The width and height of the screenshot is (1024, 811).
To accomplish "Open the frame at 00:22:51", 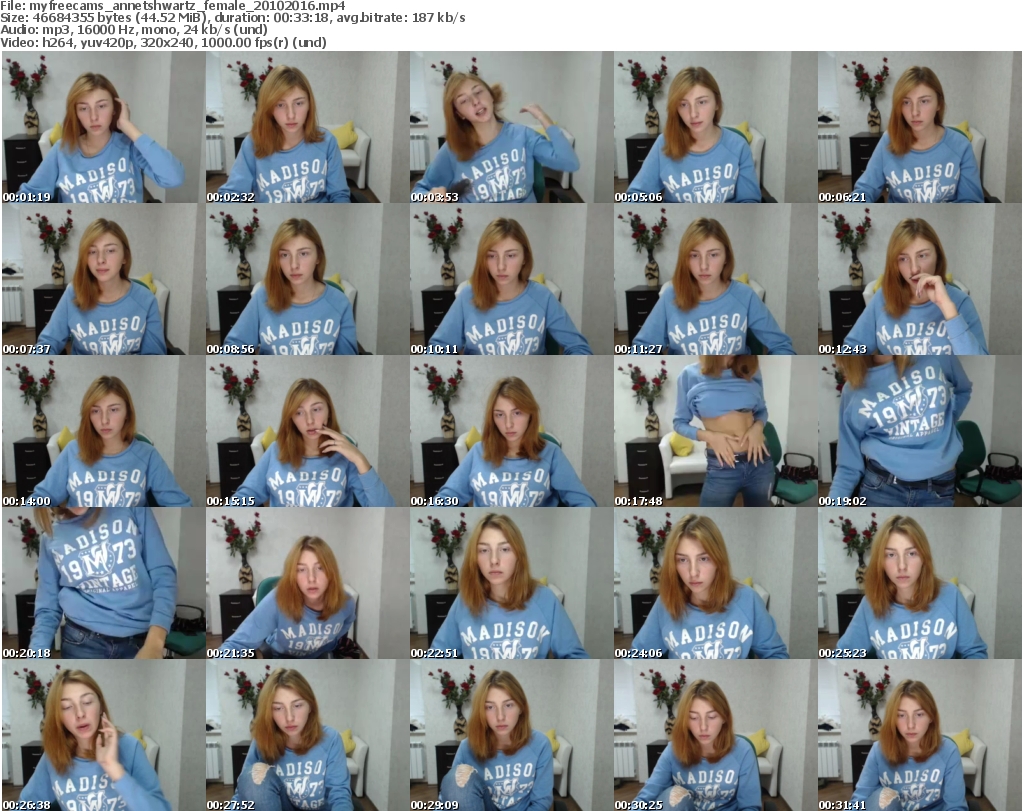I will (x=511, y=583).
